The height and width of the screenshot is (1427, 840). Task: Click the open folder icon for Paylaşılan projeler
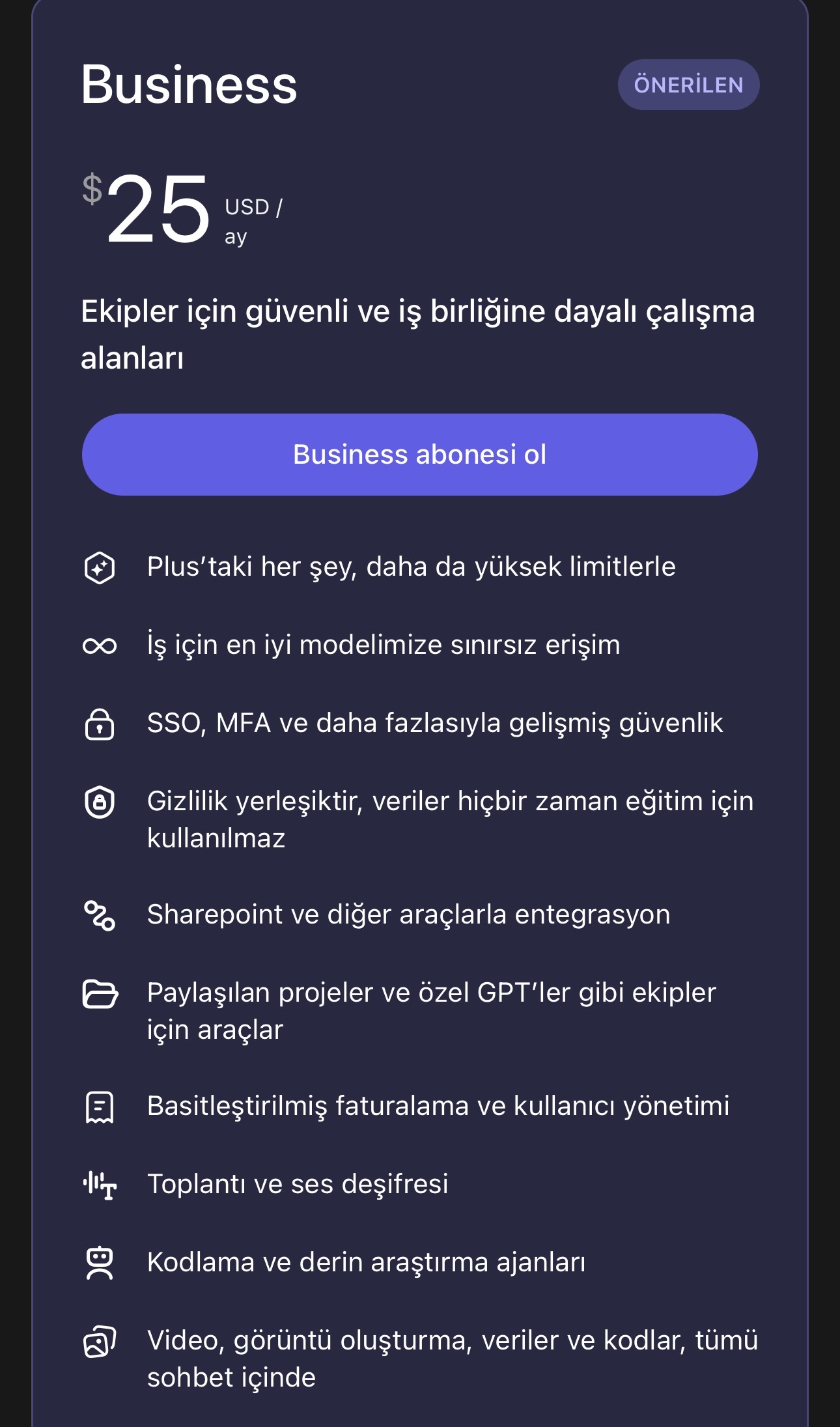pyautogui.click(x=100, y=994)
